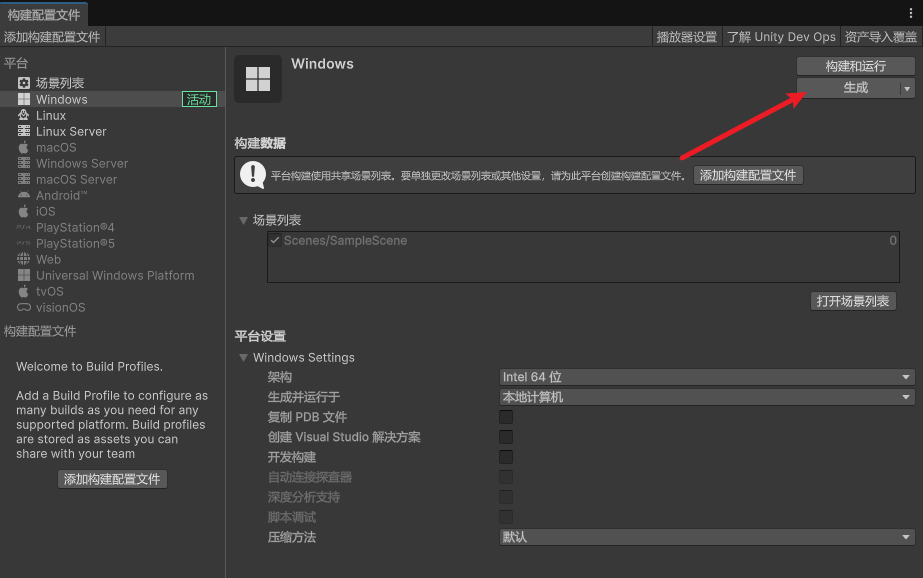Open the 架构 Intel 64 位 dropdown
The width and height of the screenshot is (923, 578).
pos(707,377)
